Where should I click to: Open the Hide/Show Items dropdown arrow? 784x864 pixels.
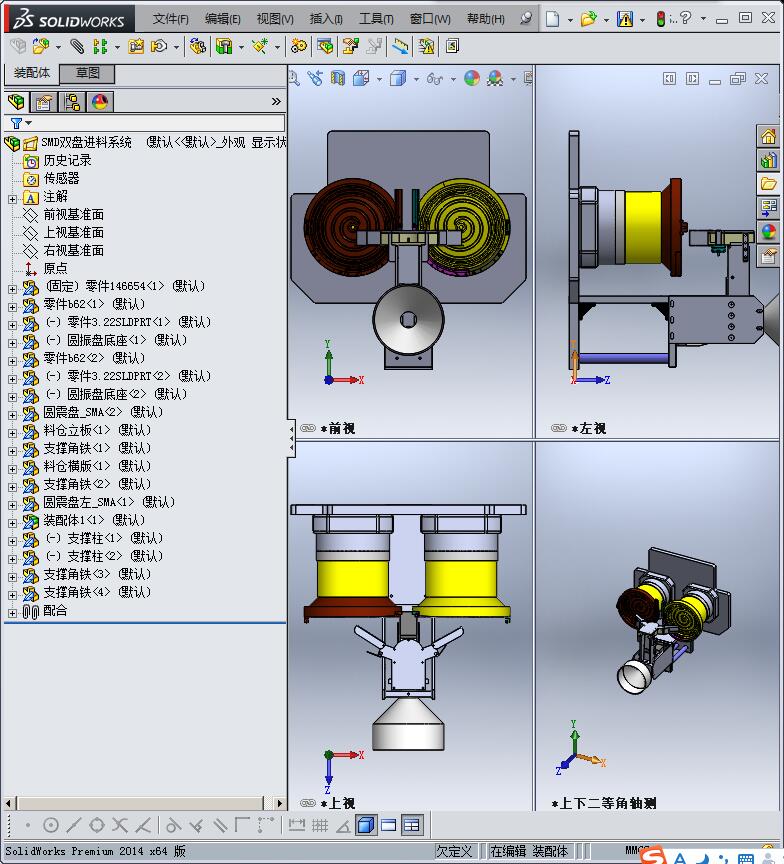pyautogui.click(x=453, y=79)
